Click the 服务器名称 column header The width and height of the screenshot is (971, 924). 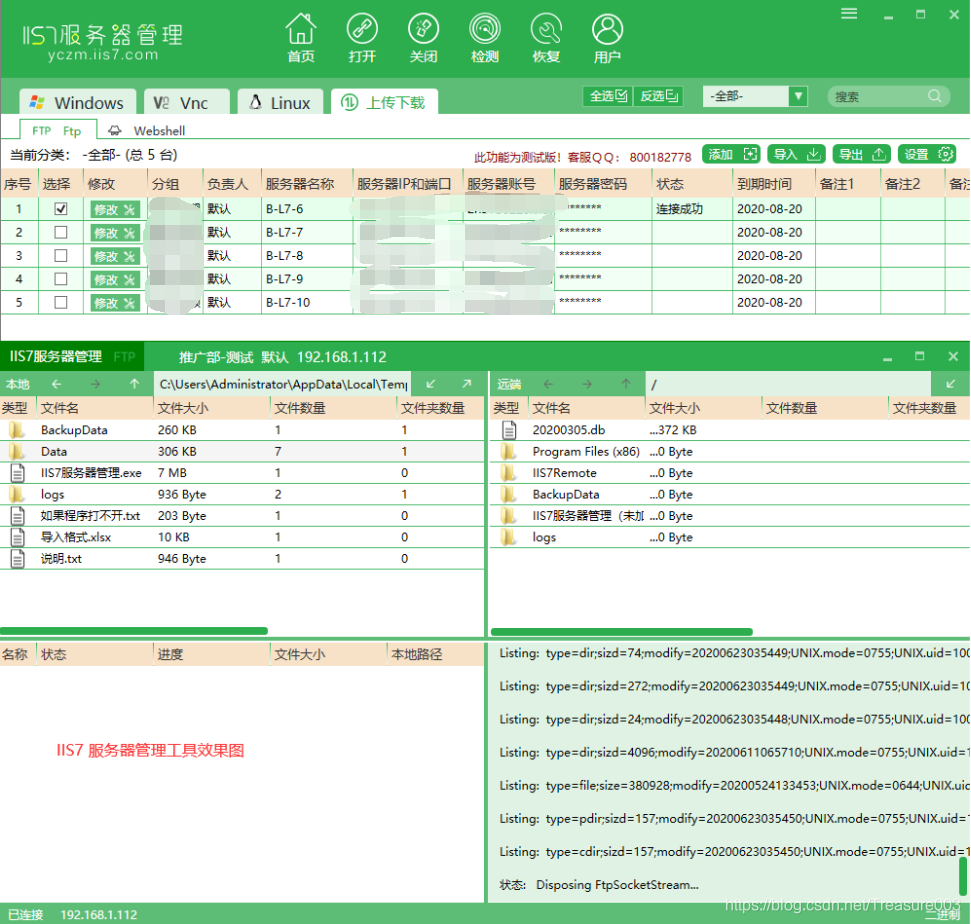pos(307,184)
